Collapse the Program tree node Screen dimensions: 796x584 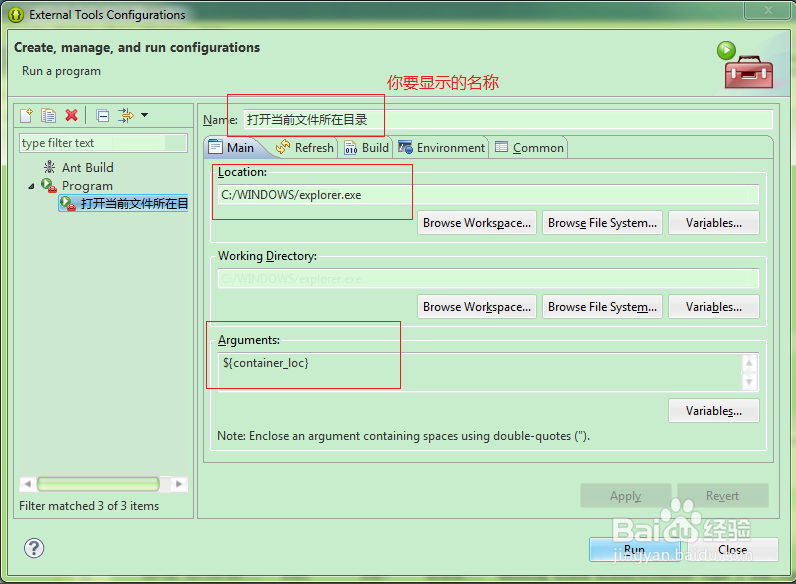point(31,186)
